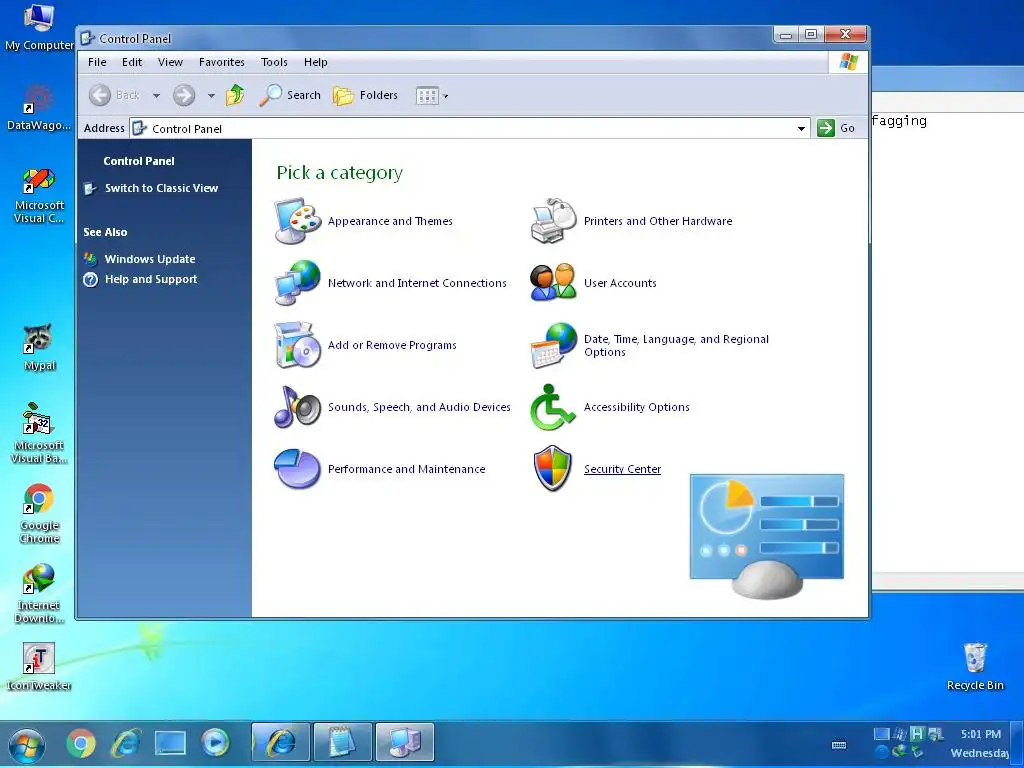This screenshot has height=768, width=1024.
Task: Open Internet Download Manager desktop shortcut
Action: pos(39,593)
